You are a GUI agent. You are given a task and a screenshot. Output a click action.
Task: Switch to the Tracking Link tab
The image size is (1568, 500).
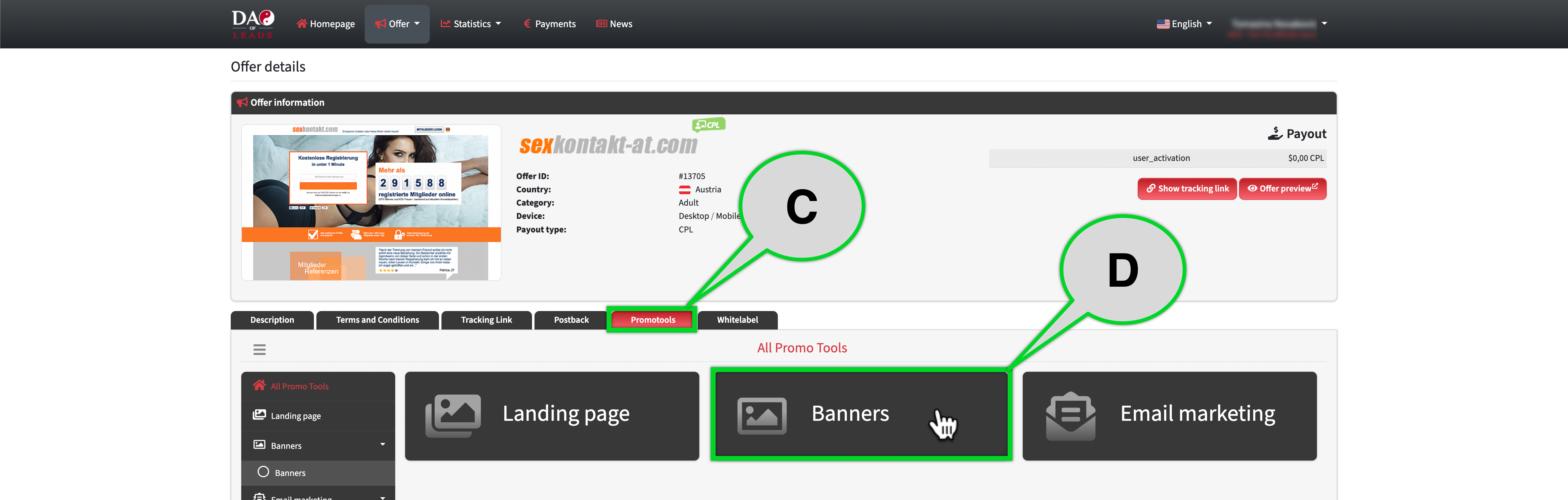tap(486, 320)
